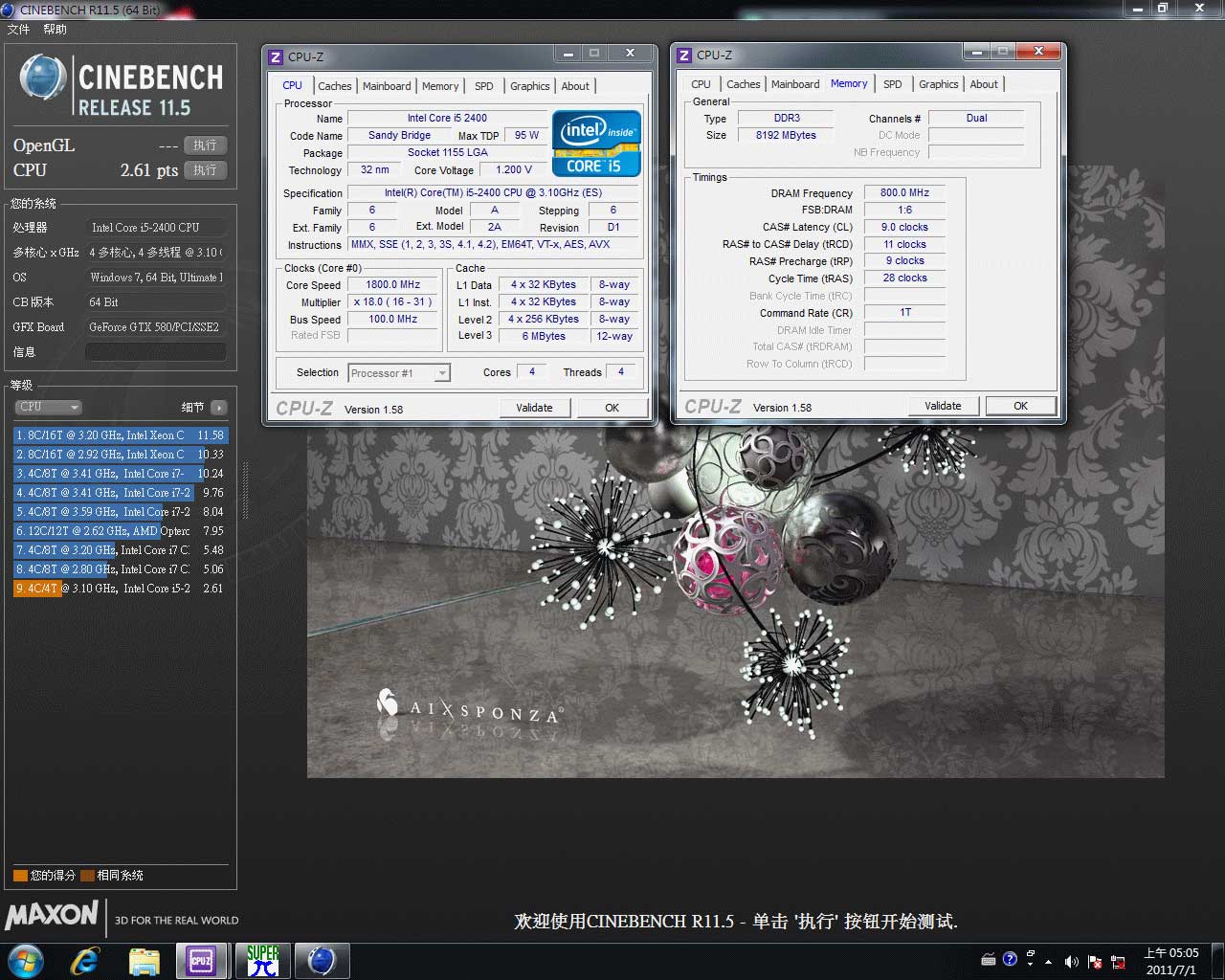Show hidden system tray icons arrow
The image size is (1225, 980).
point(1049,961)
